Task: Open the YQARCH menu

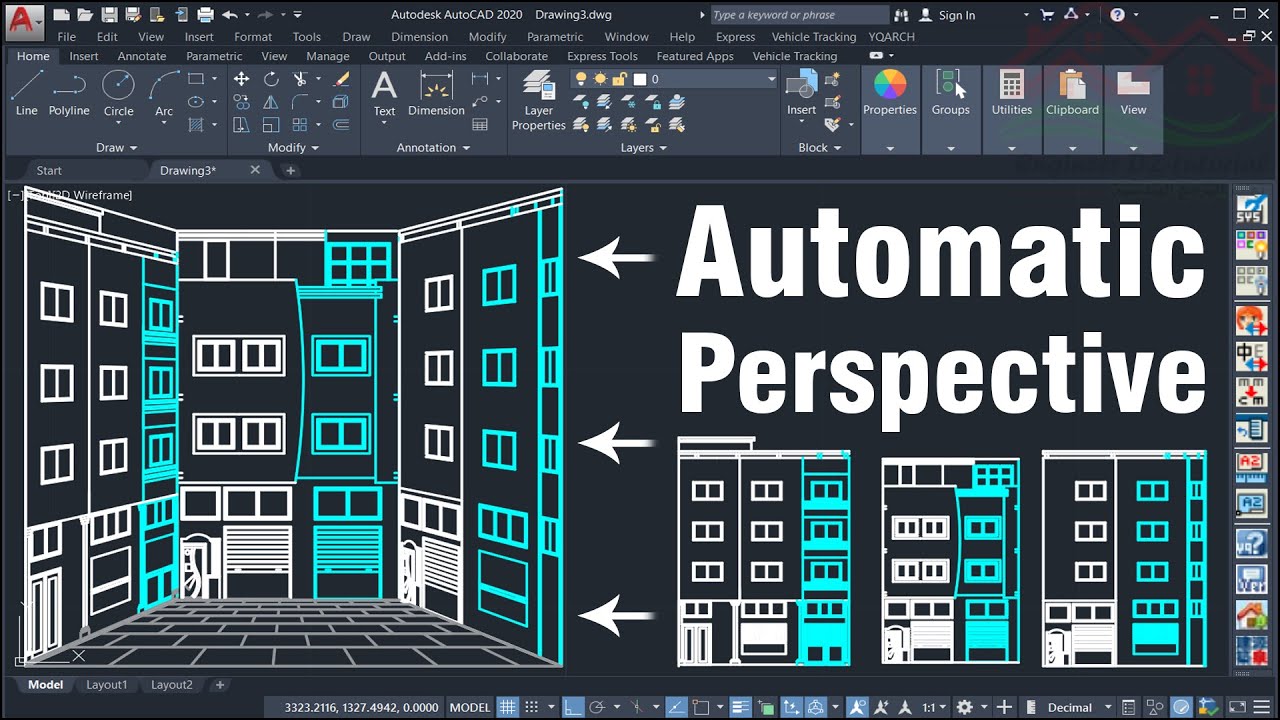Action: pos(892,37)
